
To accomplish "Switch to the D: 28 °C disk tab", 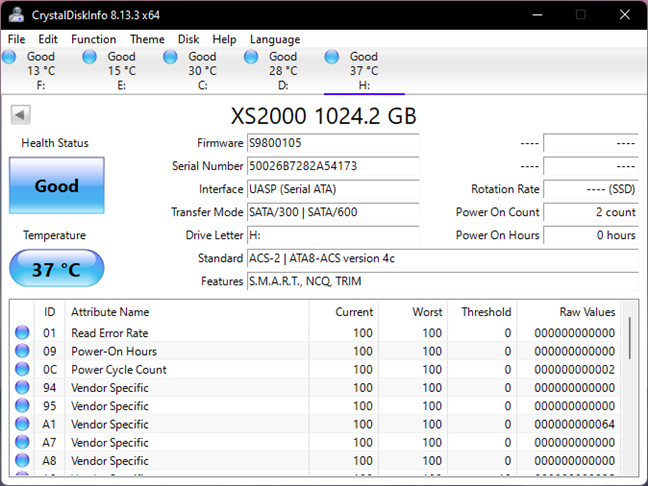I will tap(283, 71).
